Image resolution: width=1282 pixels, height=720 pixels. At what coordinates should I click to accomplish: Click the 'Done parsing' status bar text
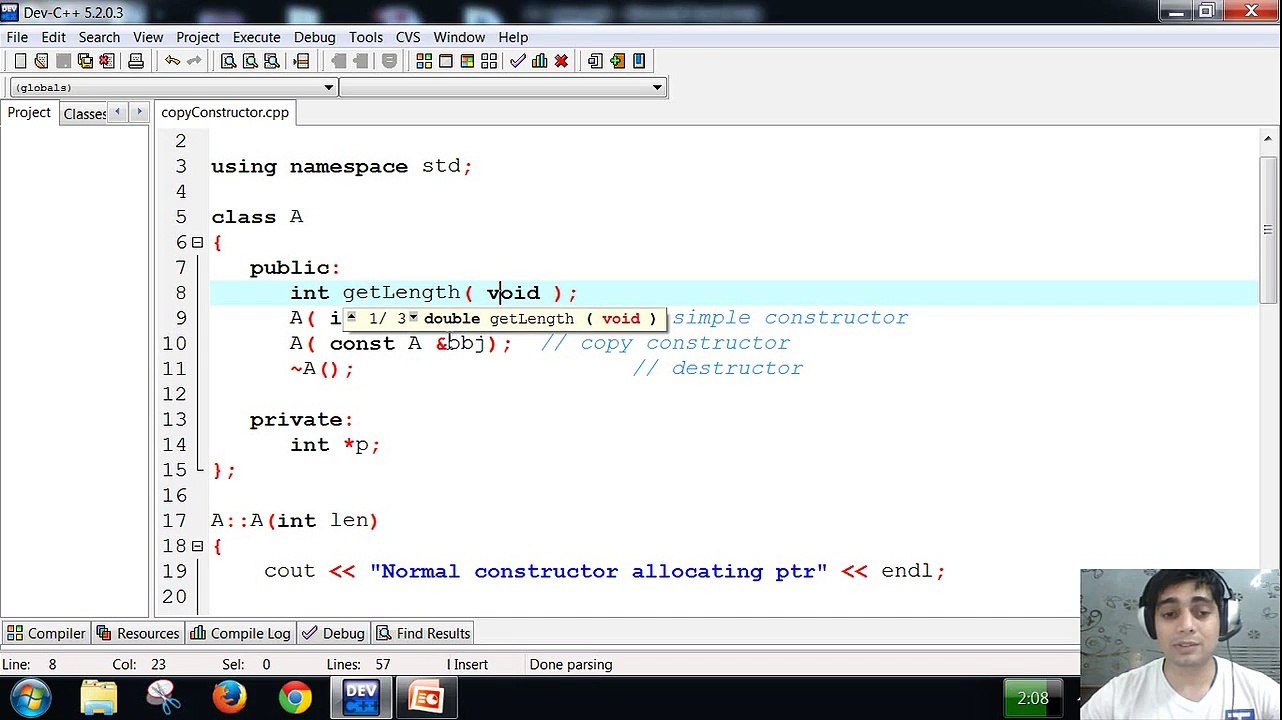[571, 664]
